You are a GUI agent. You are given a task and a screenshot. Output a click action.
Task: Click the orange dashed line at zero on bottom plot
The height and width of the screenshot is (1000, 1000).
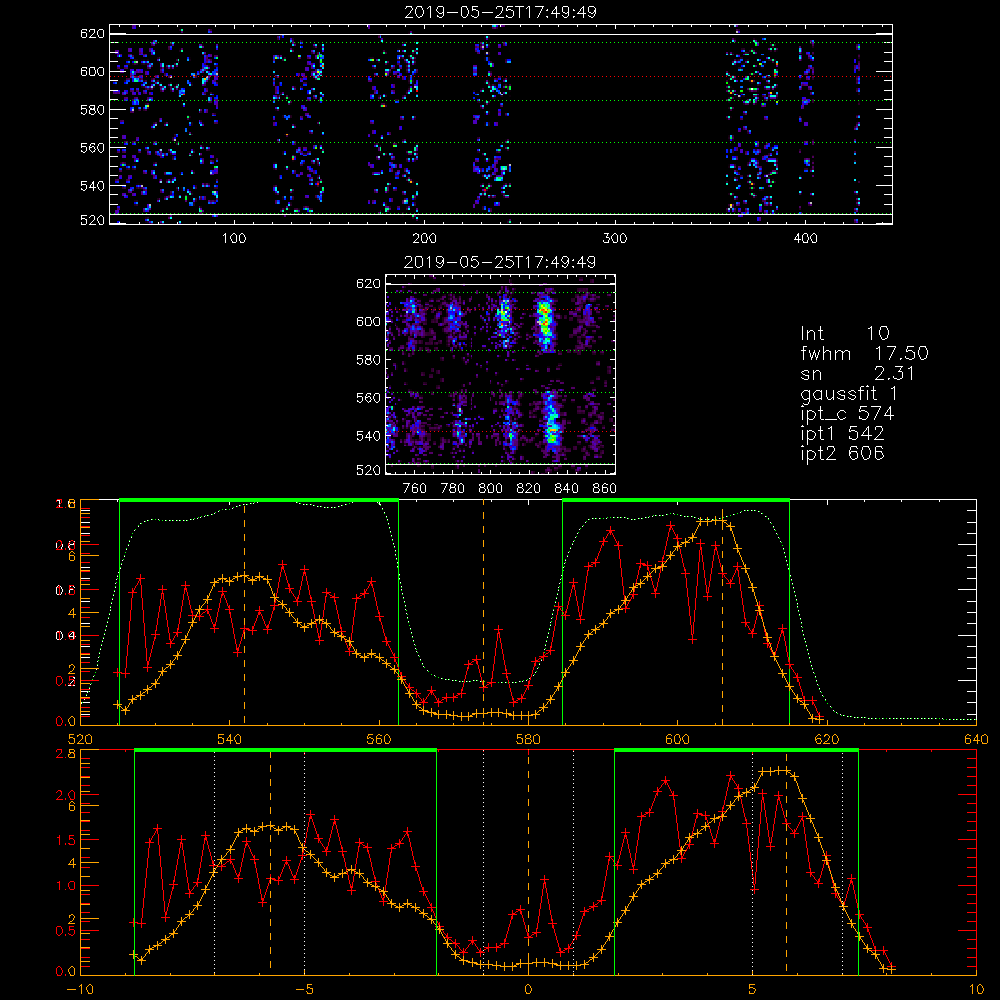pos(528,861)
